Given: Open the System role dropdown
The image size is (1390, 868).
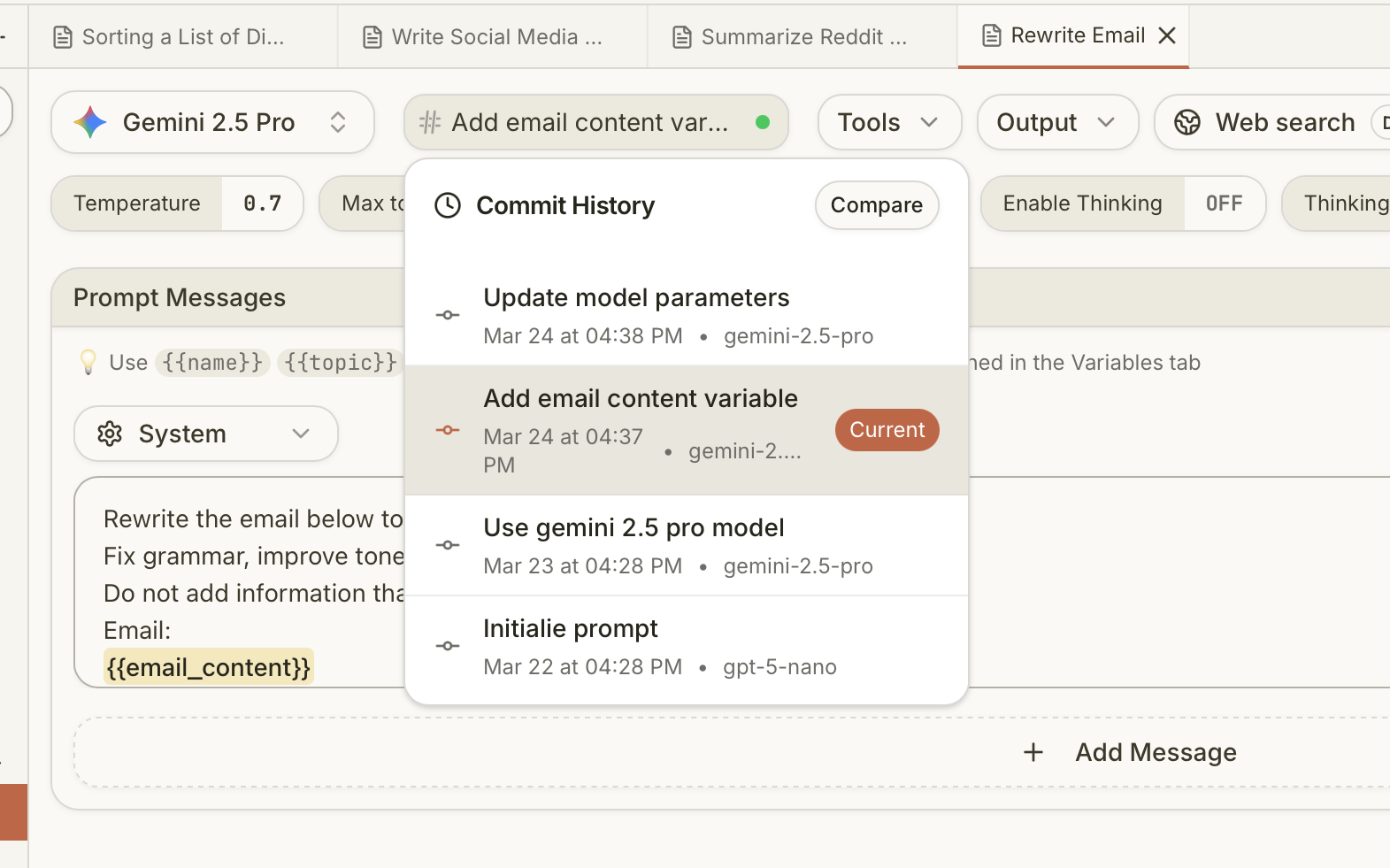Looking at the screenshot, I should tap(206, 434).
